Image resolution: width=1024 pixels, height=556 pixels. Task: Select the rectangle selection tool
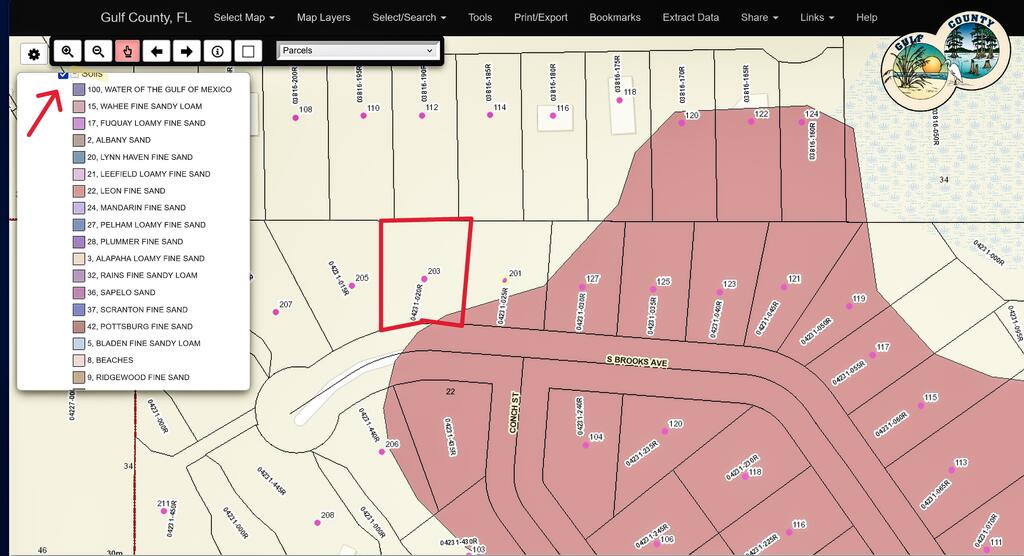click(248, 51)
